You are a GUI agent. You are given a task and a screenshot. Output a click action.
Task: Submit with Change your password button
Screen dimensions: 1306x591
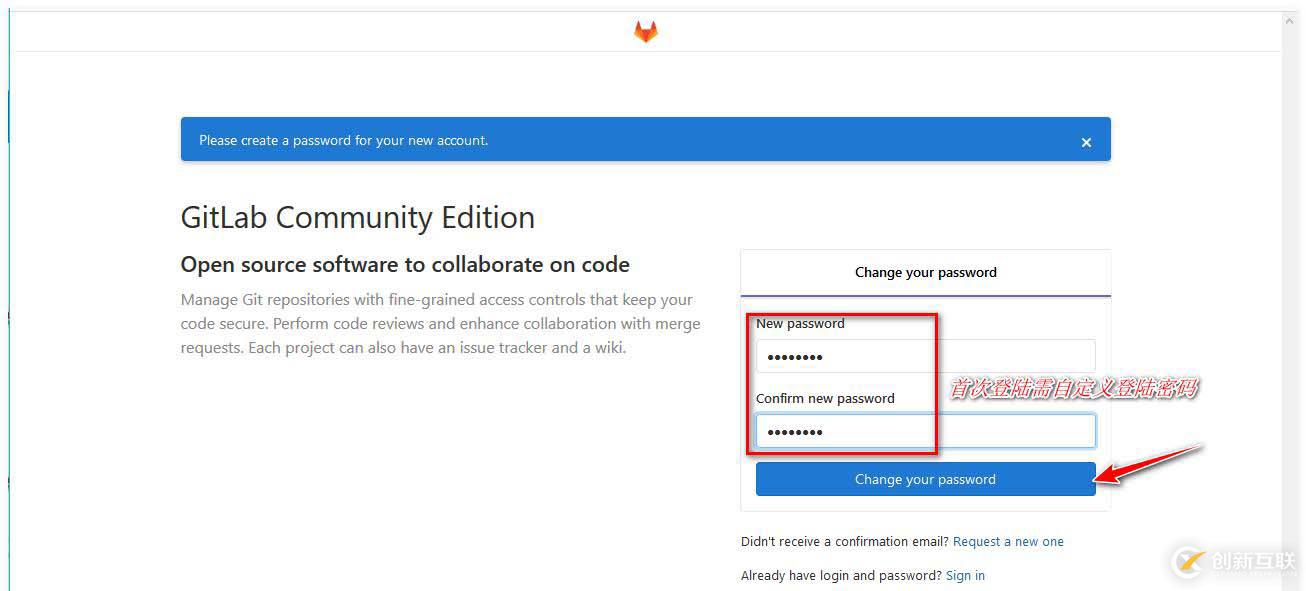[925, 479]
